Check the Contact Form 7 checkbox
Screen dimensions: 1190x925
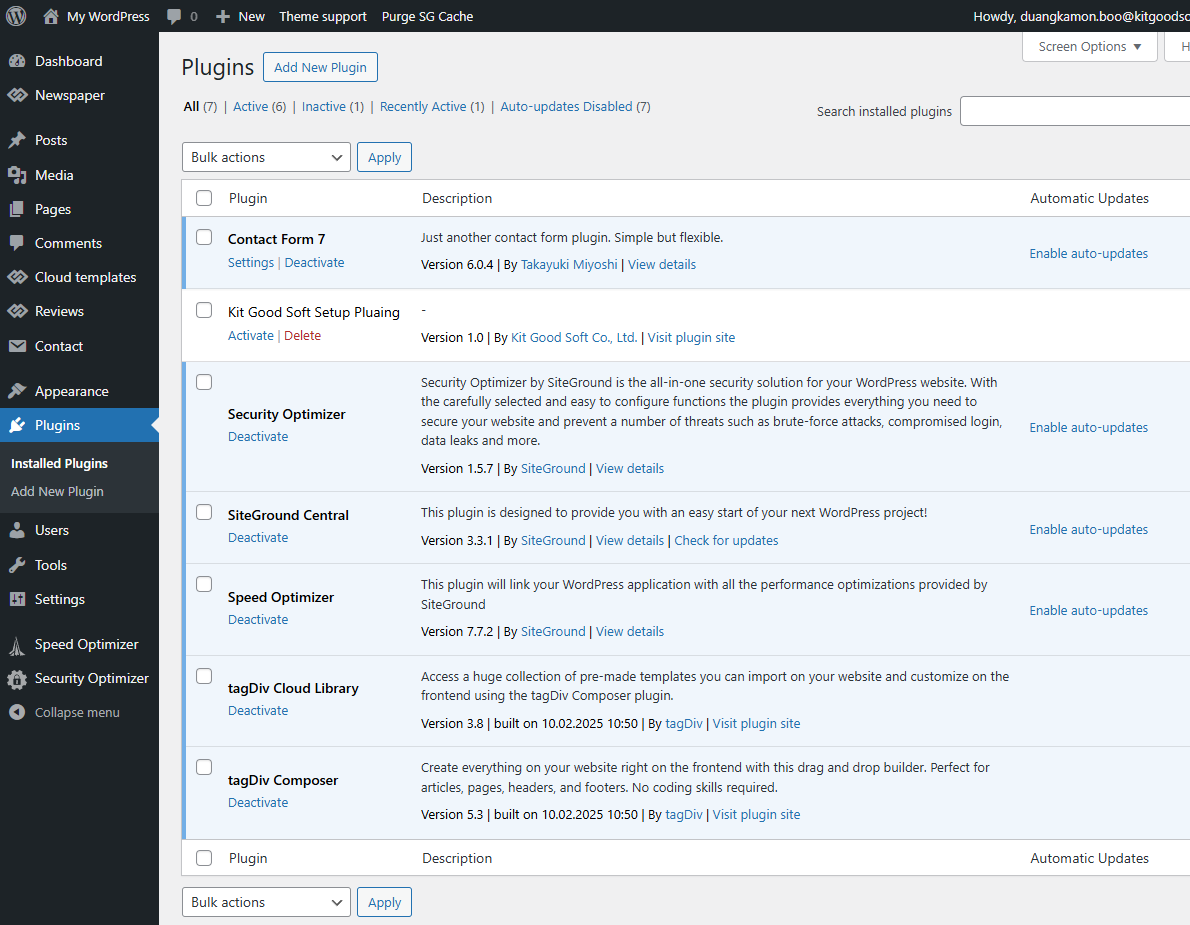(x=204, y=237)
